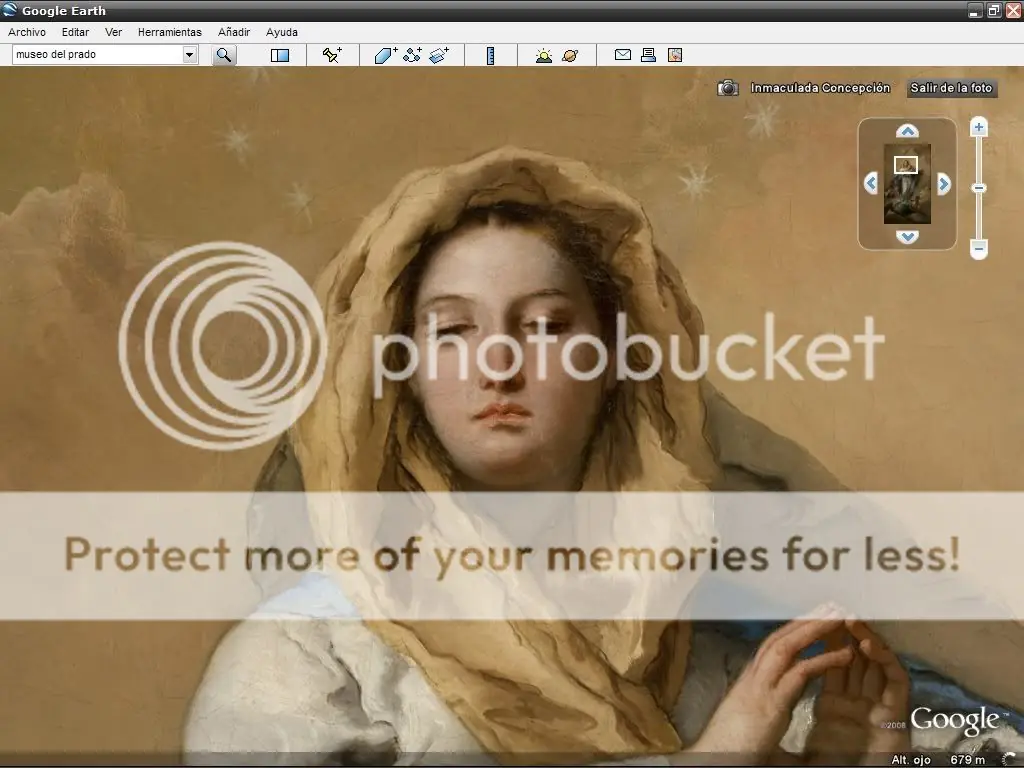Click the camera icon beside Inmaculada Concepción
The width and height of the screenshot is (1024, 768).
[728, 88]
